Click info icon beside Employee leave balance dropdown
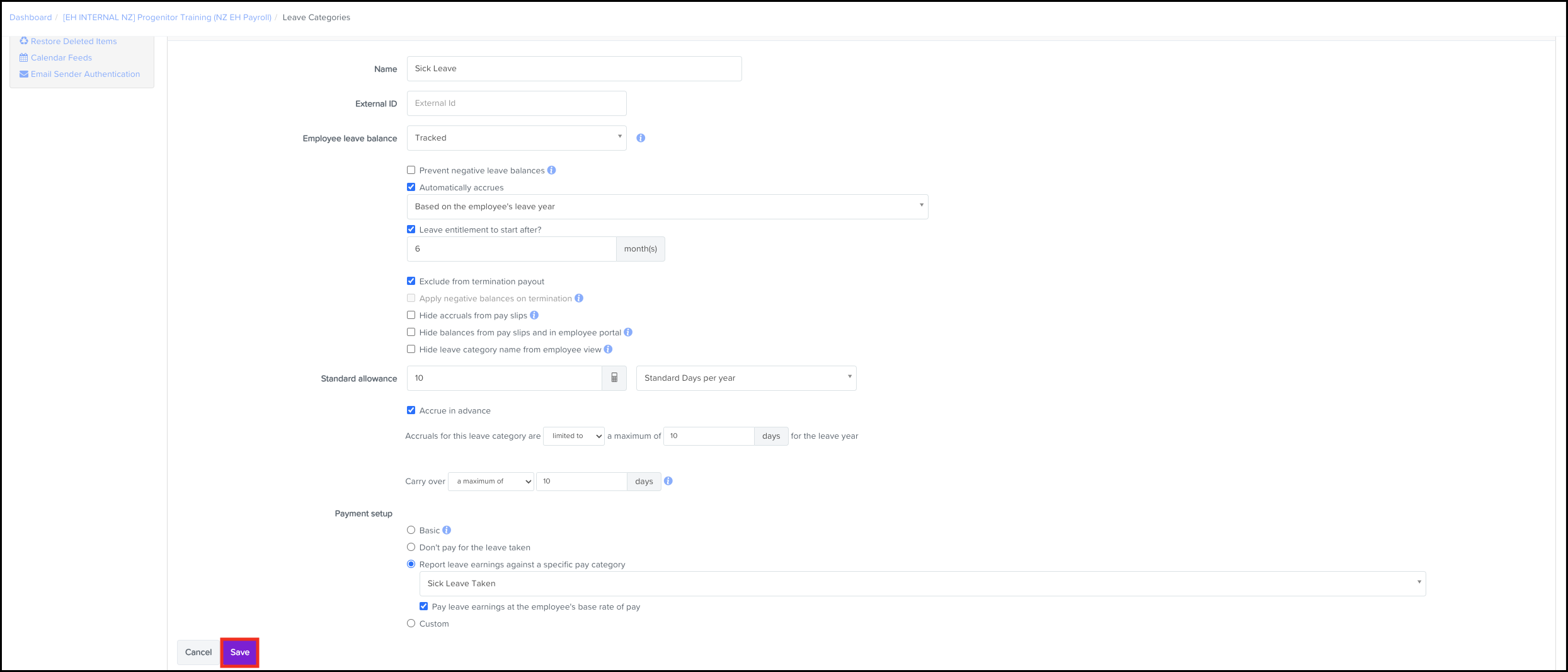The width and height of the screenshot is (1568, 672). [641, 138]
